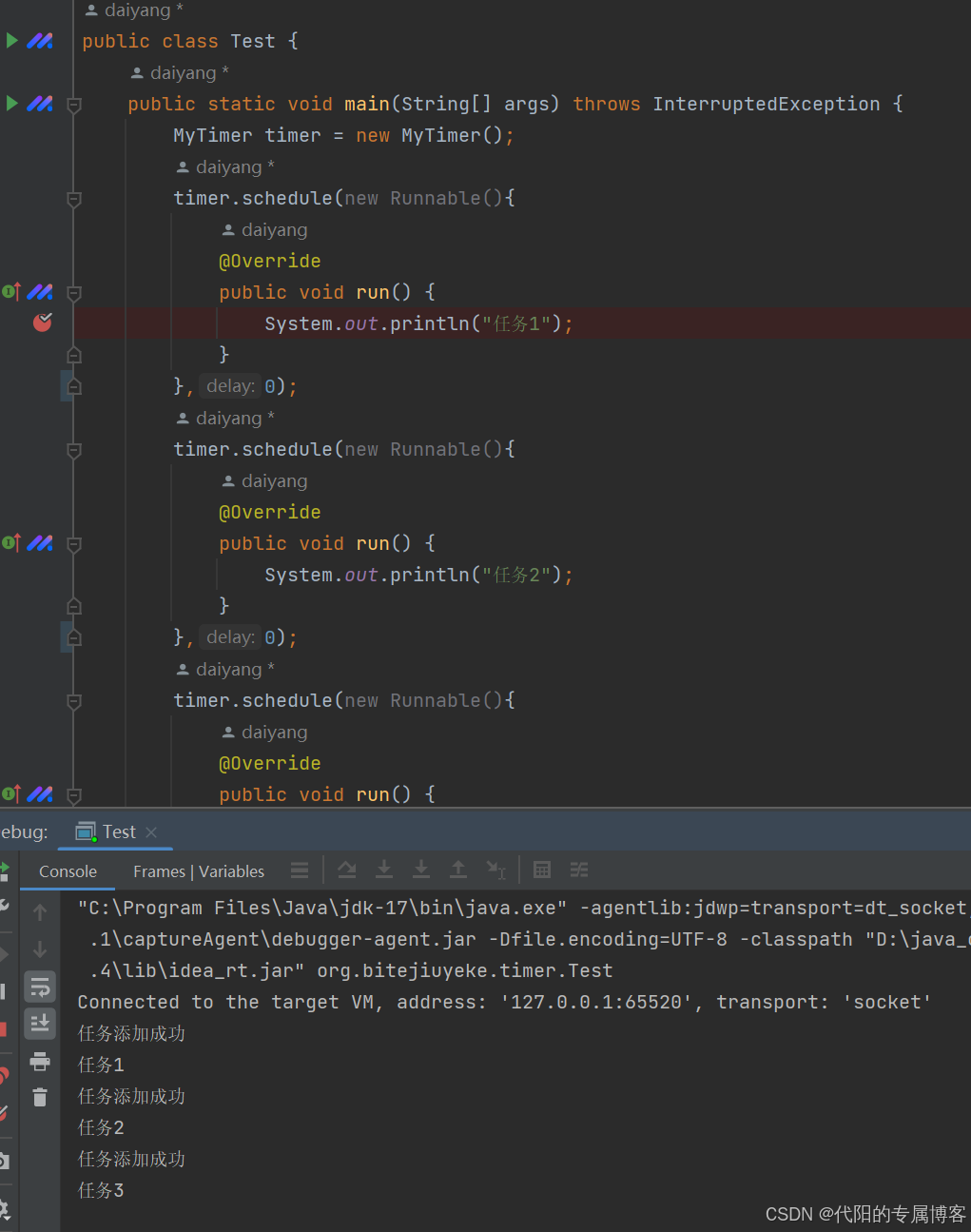Click fold end marker at second delay: 0 line

pos(74,637)
